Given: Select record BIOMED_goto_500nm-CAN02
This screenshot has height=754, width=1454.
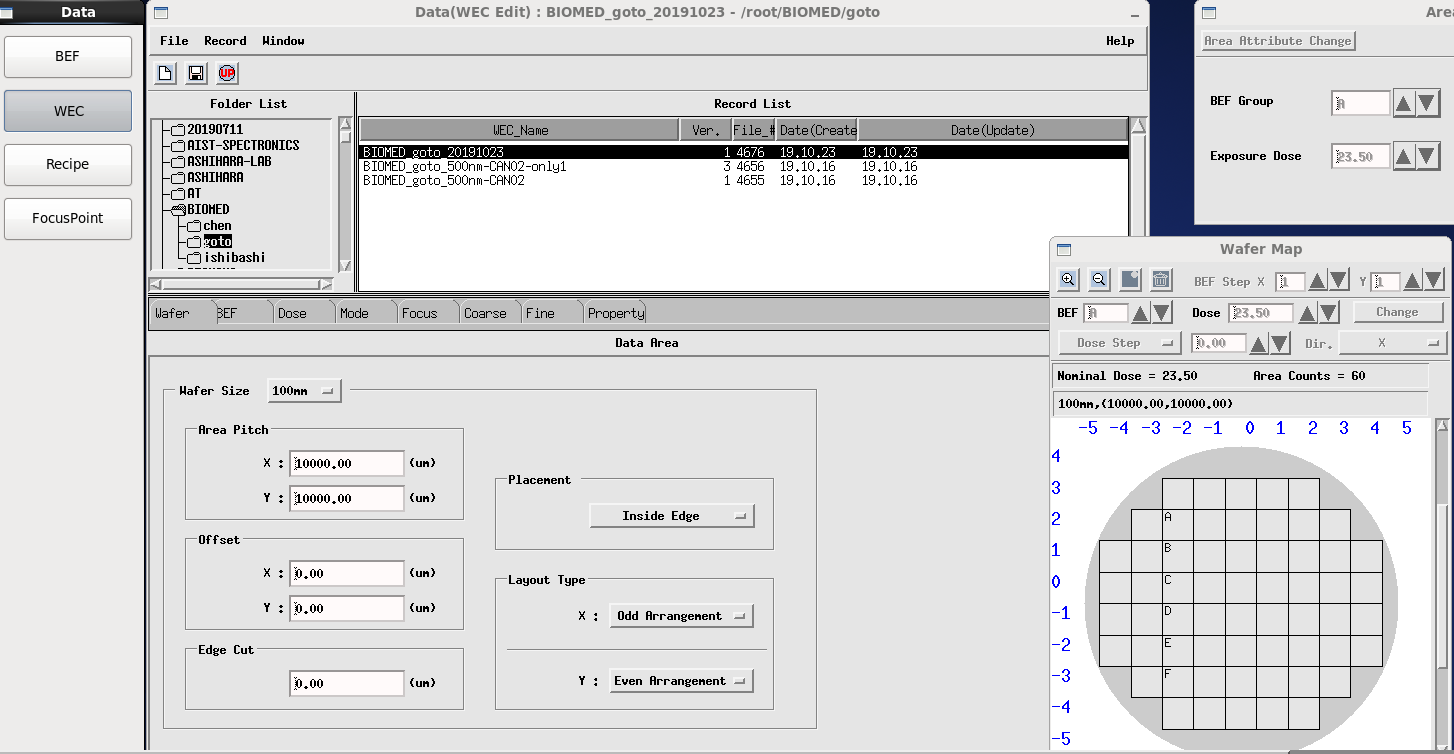Looking at the screenshot, I should tap(744, 181).
